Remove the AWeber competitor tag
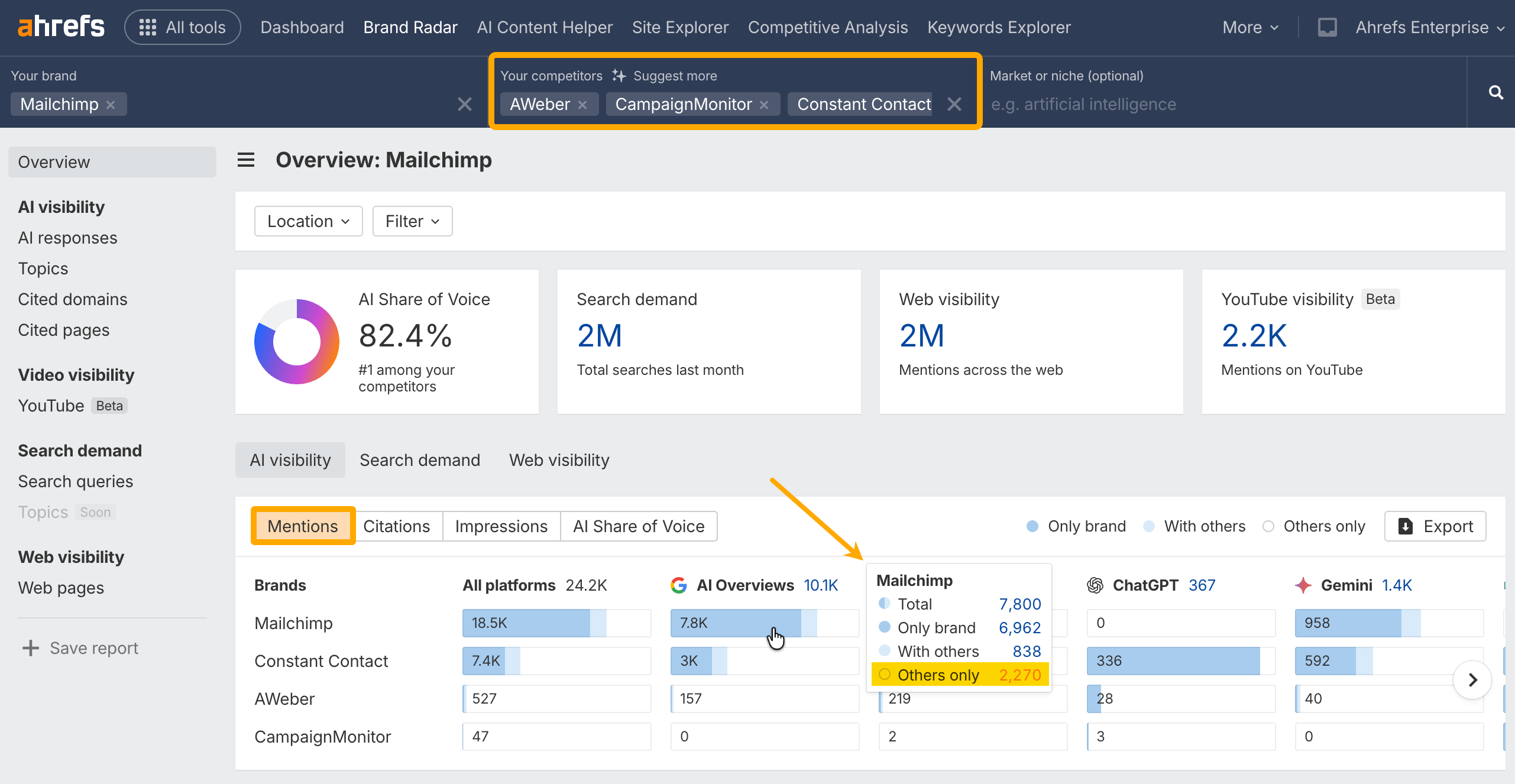1515x784 pixels. pos(582,105)
